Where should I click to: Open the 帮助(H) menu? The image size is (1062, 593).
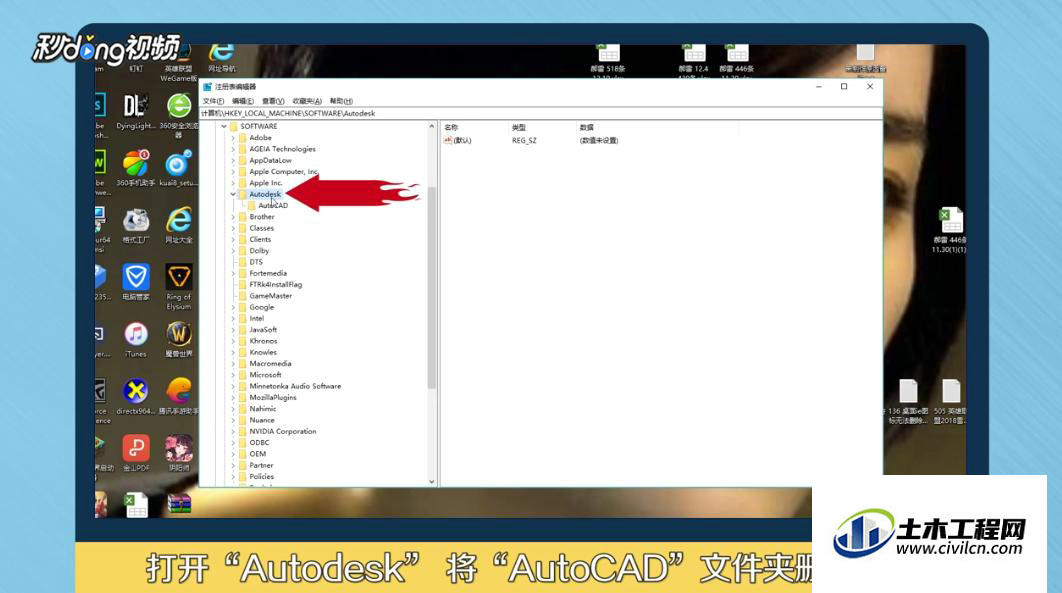pyautogui.click(x=341, y=101)
